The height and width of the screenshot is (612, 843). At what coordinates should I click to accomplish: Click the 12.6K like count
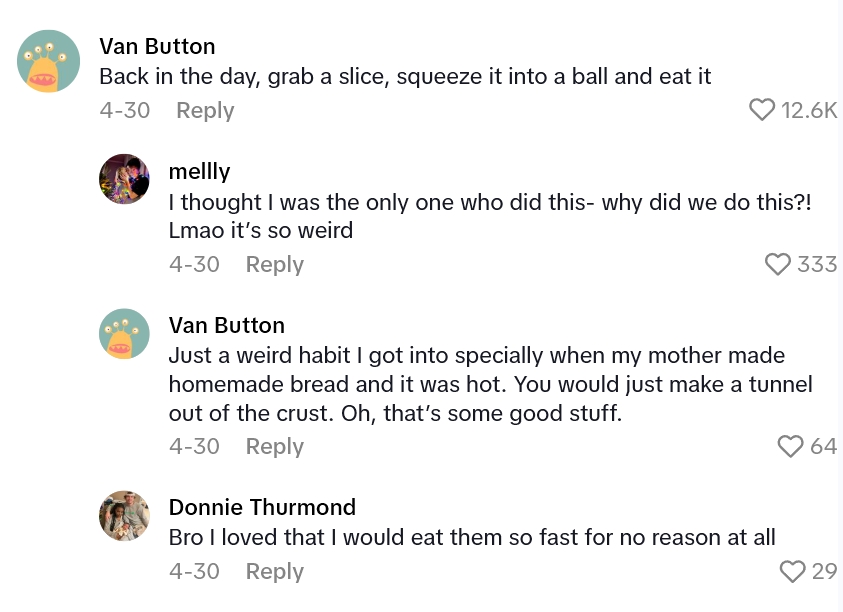tap(808, 110)
